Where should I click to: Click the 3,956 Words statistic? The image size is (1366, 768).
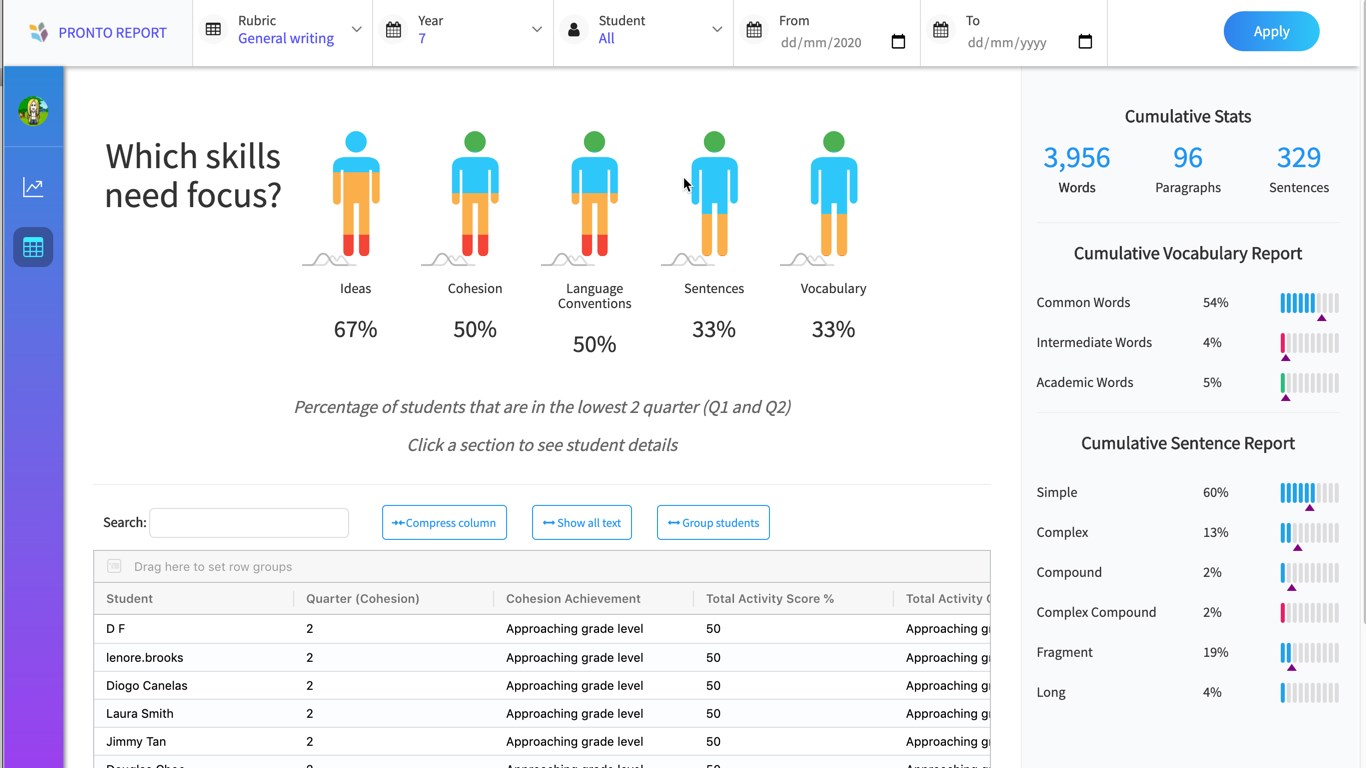tap(1077, 168)
